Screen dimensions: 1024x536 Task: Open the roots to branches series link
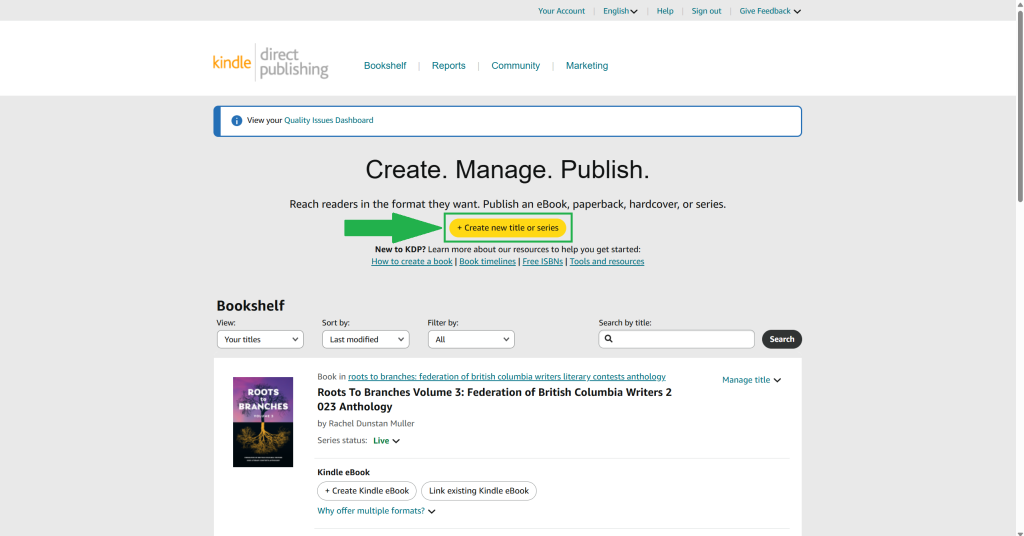(x=507, y=377)
